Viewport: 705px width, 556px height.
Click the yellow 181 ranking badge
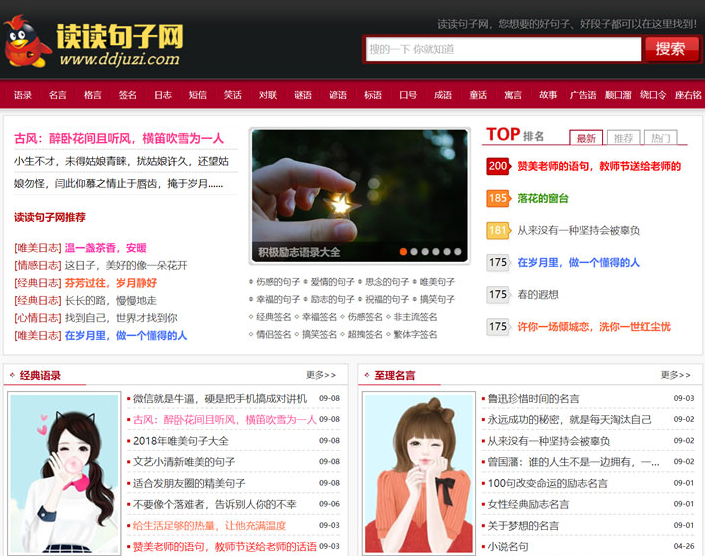498,231
